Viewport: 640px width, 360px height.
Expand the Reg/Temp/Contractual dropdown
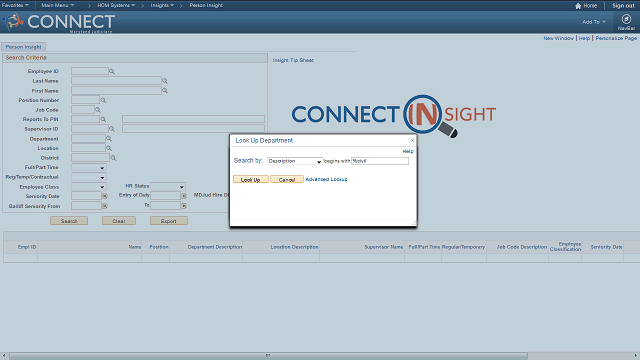click(x=89, y=177)
